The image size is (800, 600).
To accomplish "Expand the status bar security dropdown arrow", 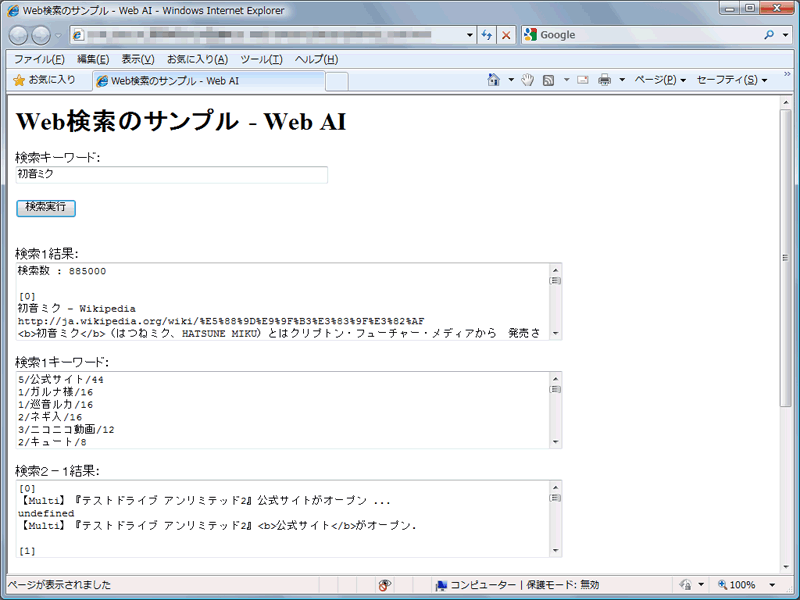I will (x=701, y=585).
